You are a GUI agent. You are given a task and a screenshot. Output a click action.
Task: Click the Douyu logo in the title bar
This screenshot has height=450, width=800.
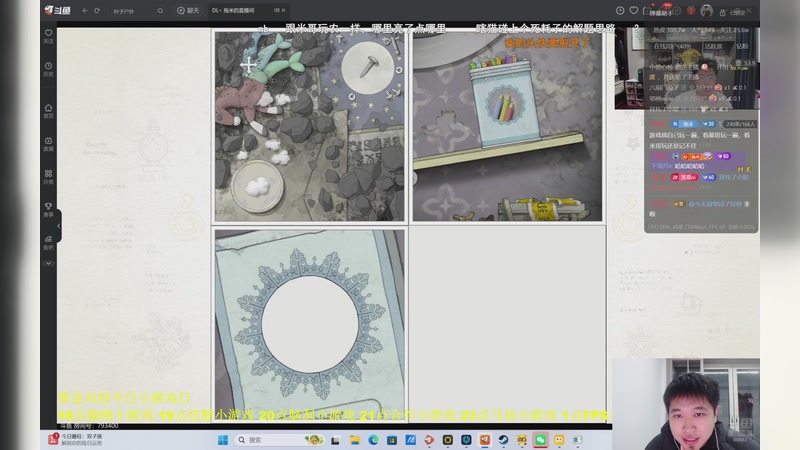pos(58,10)
